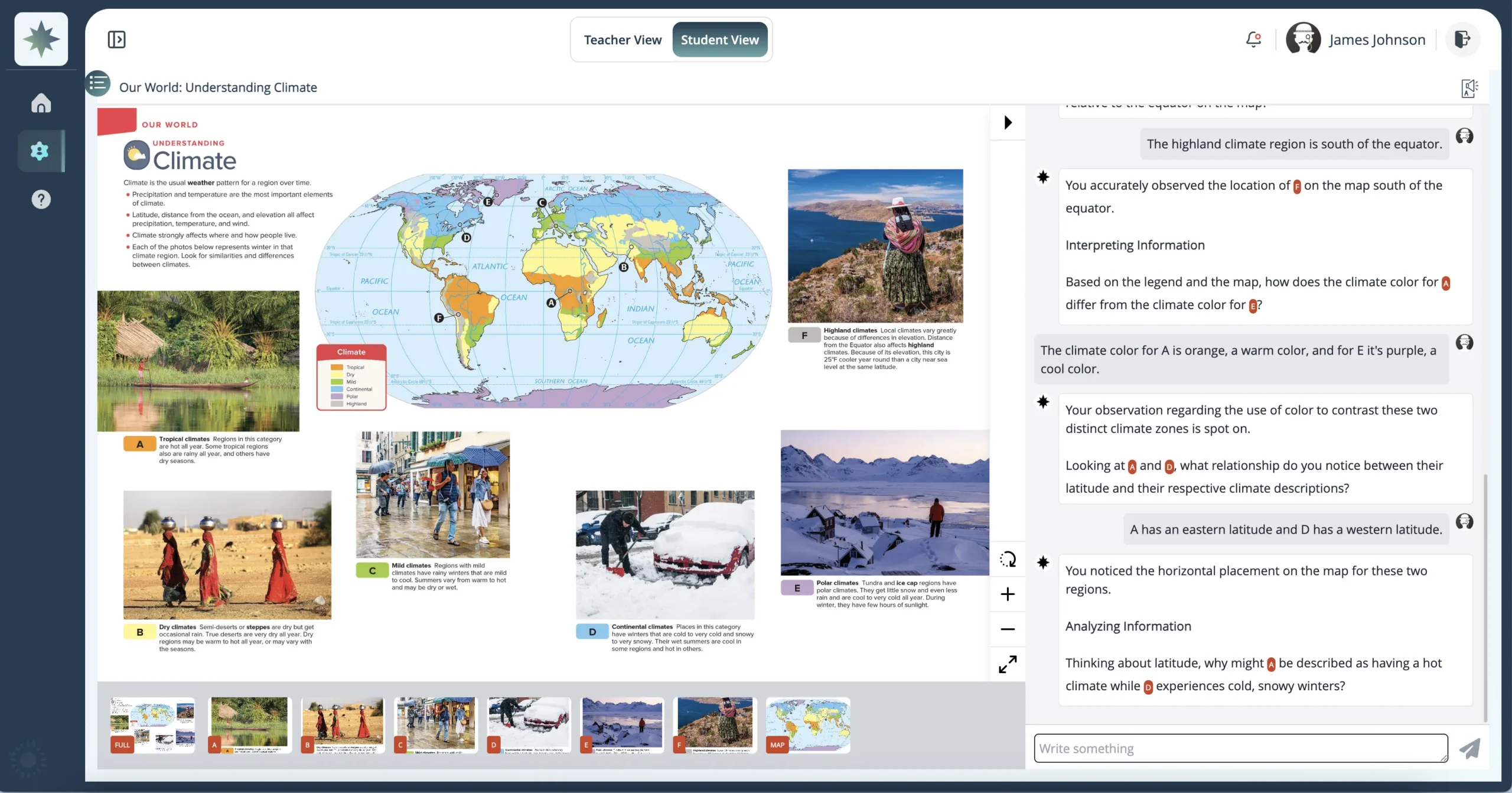
Task: Click the polar village snow photo
Action: 885,503
